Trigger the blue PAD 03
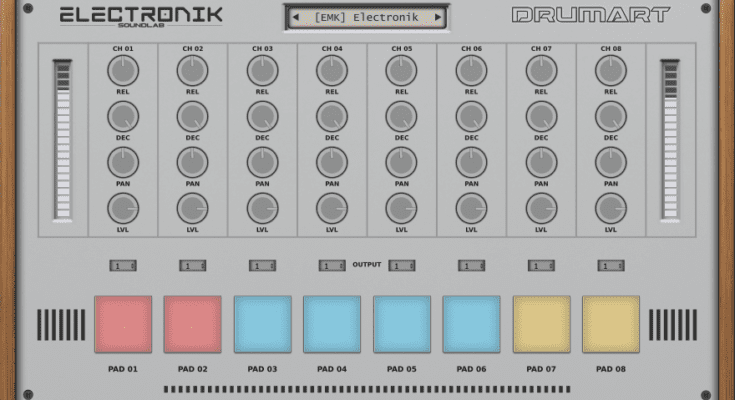The image size is (735, 400). tap(262, 324)
